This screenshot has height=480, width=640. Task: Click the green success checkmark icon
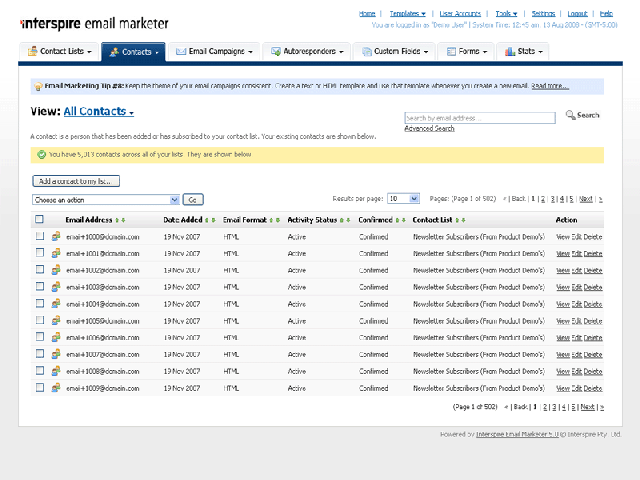tap(41, 155)
